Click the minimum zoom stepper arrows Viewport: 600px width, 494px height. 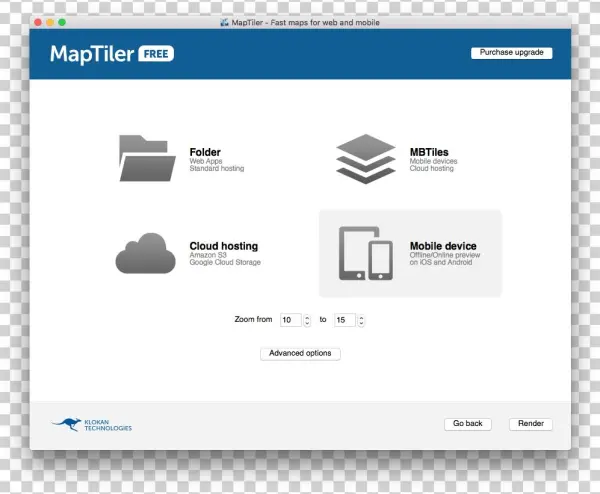(x=307, y=320)
